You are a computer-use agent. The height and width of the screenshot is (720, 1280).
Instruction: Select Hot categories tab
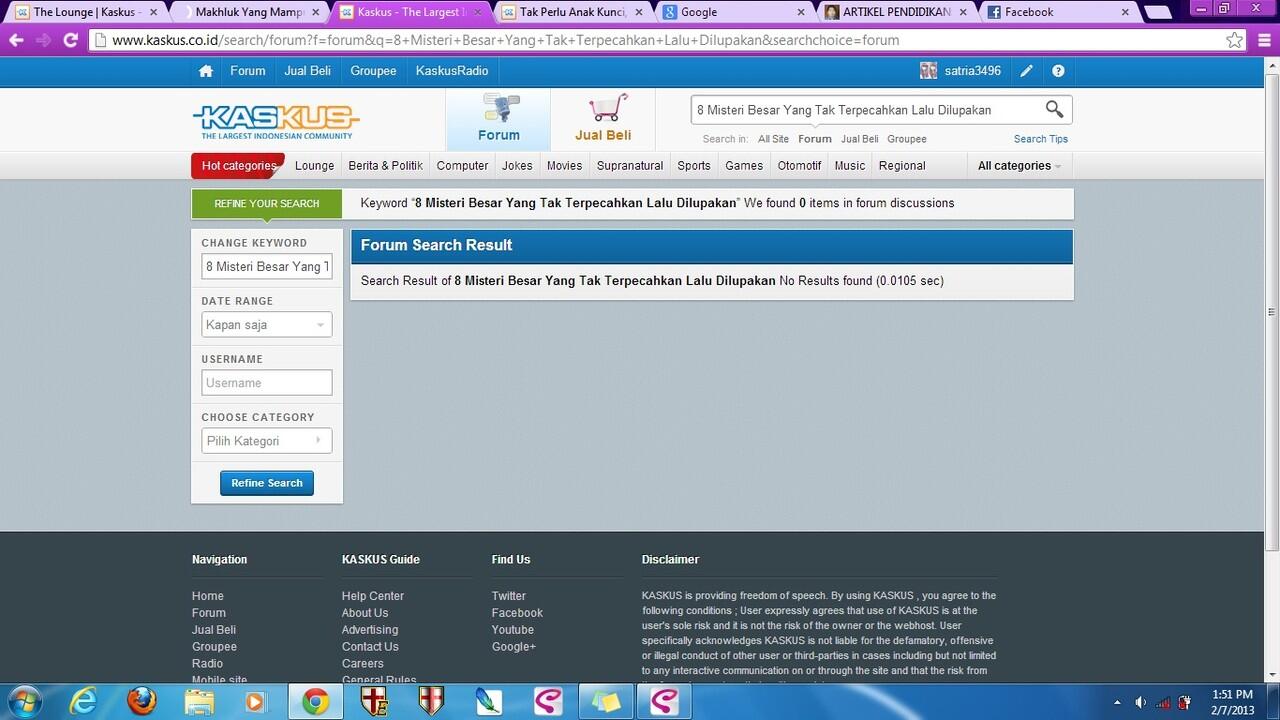pyautogui.click(x=238, y=166)
